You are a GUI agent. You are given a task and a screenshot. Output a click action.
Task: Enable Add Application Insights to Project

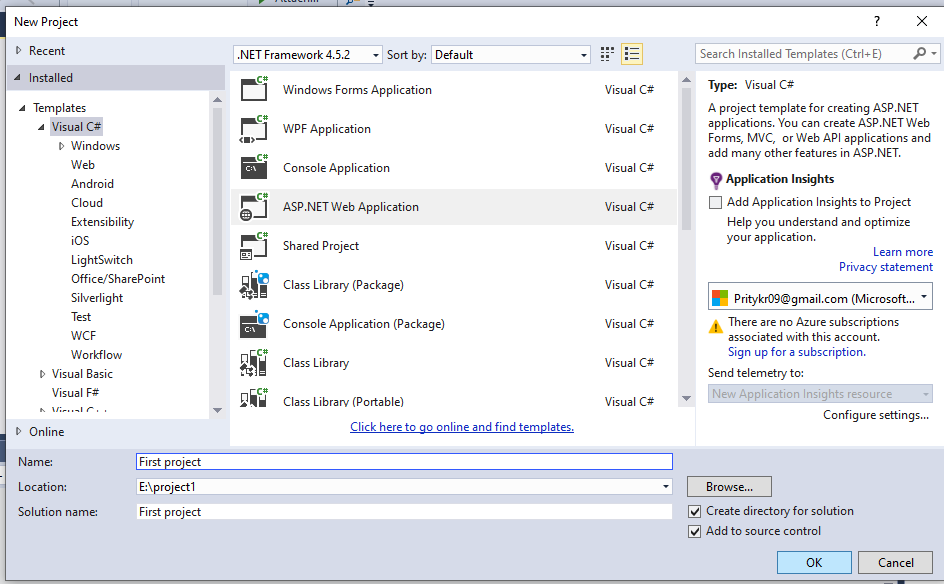click(x=715, y=202)
